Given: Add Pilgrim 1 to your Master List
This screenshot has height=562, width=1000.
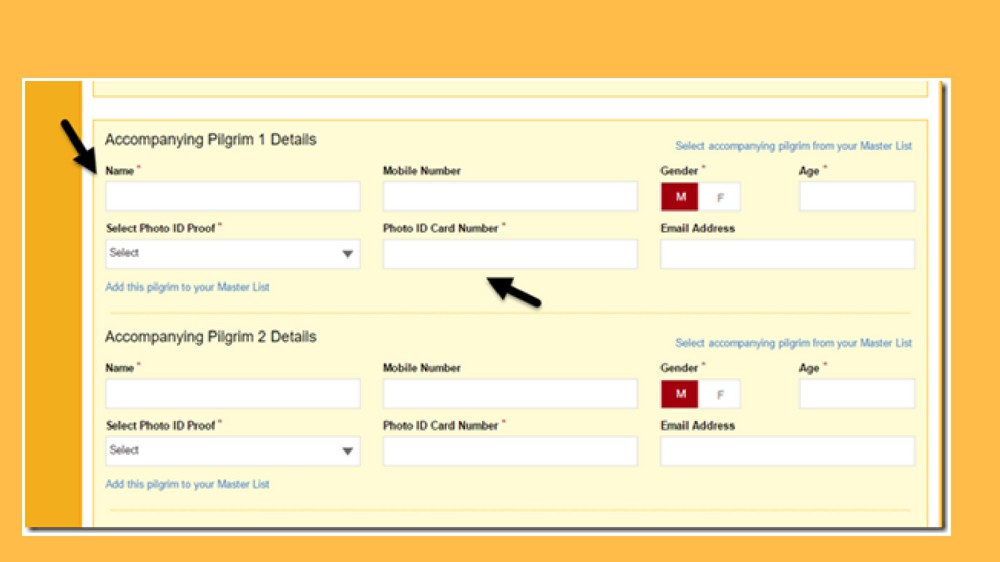Looking at the screenshot, I should point(188,287).
